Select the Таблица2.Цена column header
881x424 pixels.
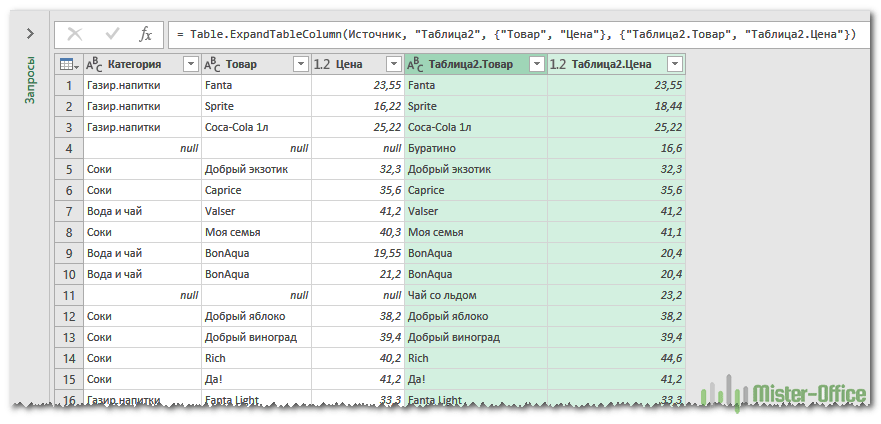[612, 64]
